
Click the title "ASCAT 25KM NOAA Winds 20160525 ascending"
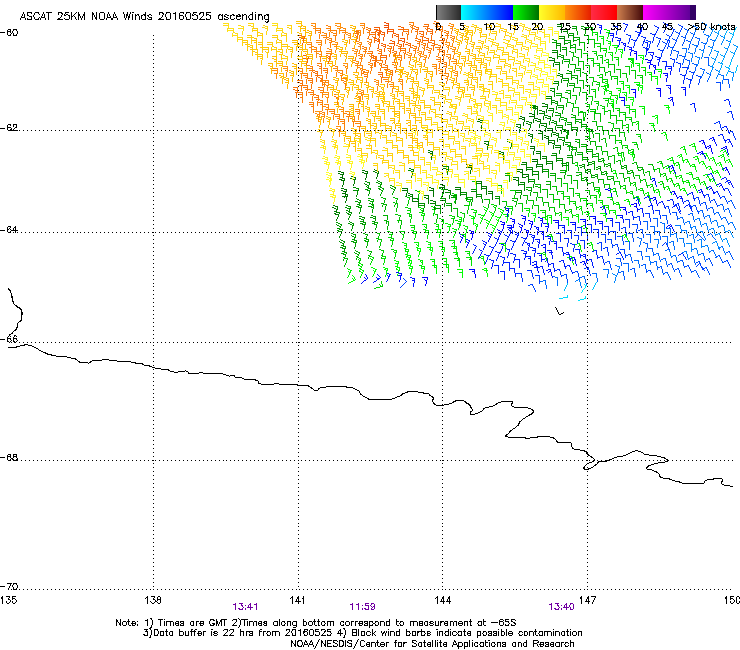tap(144, 17)
